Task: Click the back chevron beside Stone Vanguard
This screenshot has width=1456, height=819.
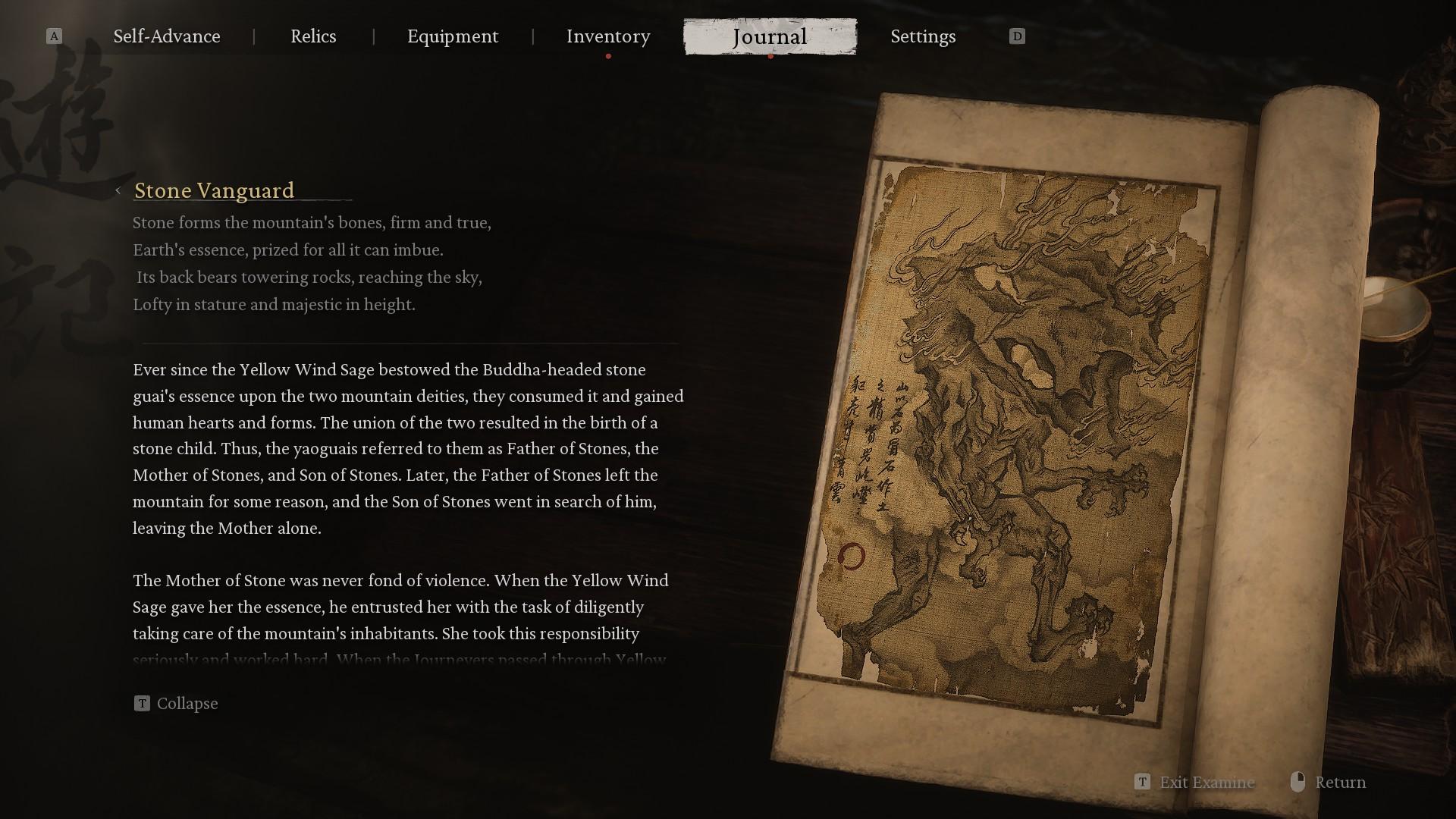Action: click(x=118, y=191)
